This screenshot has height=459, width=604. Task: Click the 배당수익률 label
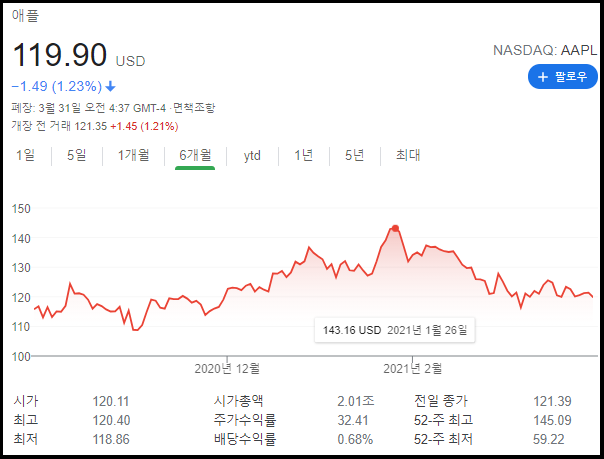click(245, 439)
